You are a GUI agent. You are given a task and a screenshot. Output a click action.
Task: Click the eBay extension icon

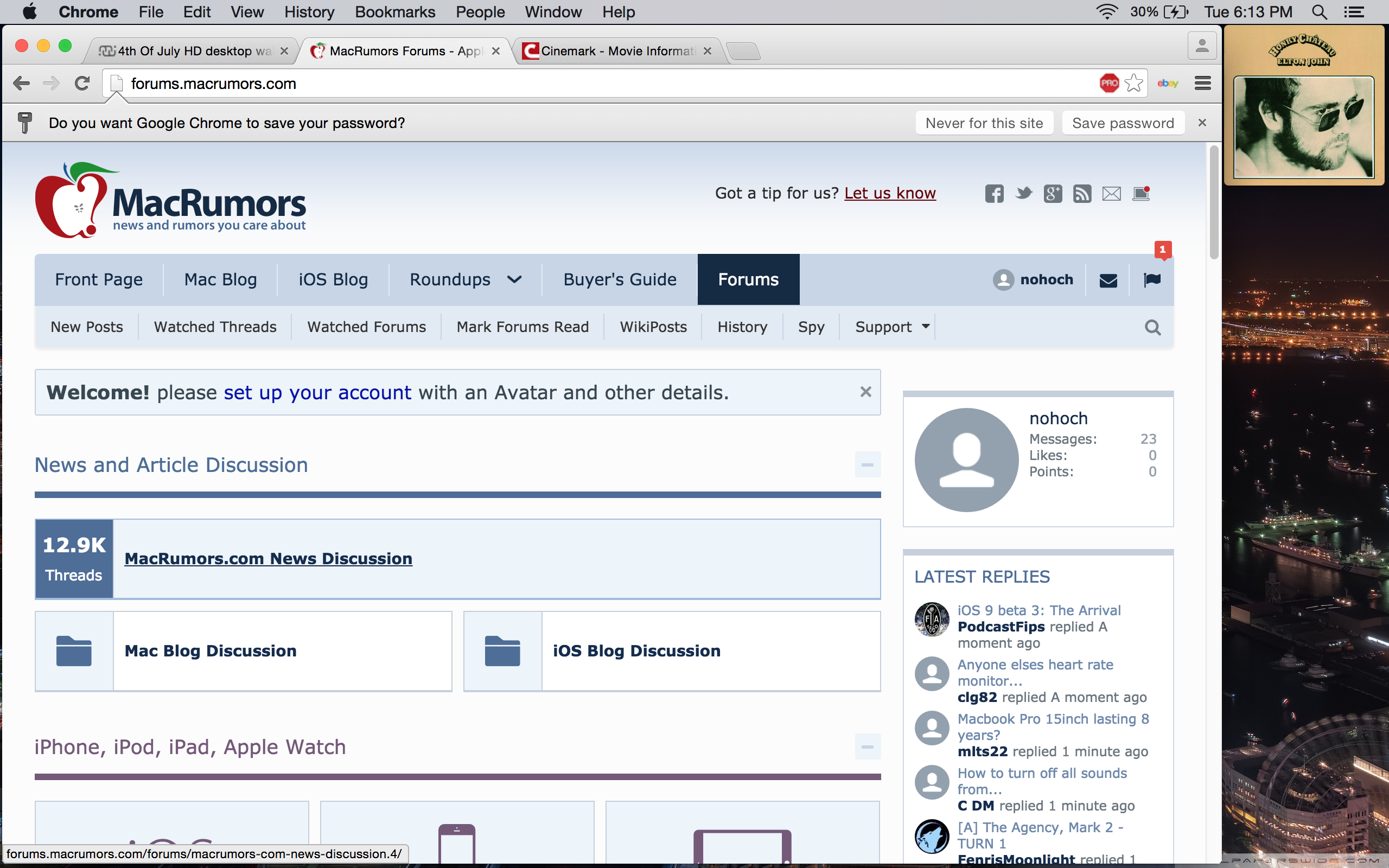pyautogui.click(x=1168, y=84)
